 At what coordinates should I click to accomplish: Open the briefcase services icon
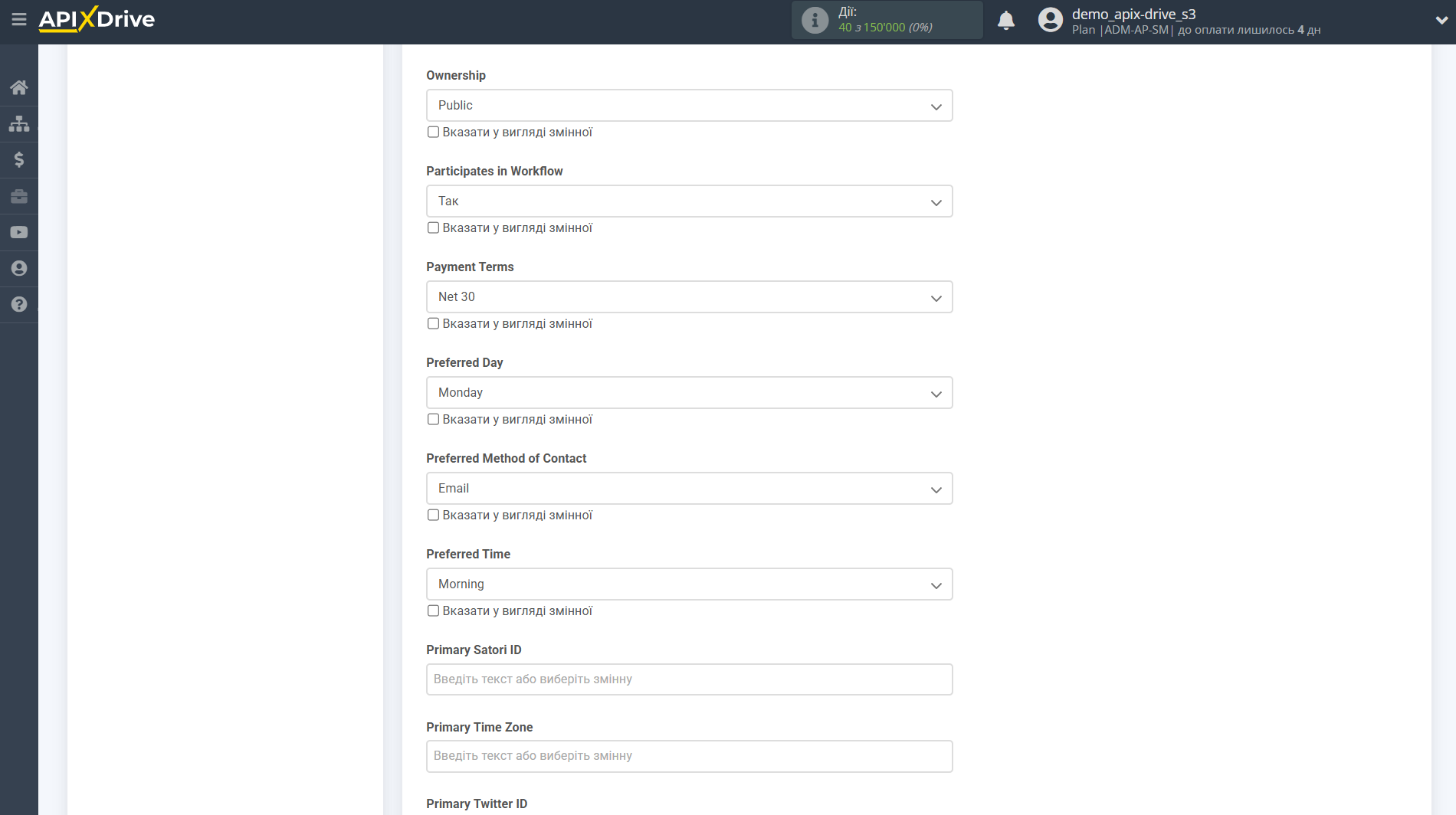[x=19, y=196]
